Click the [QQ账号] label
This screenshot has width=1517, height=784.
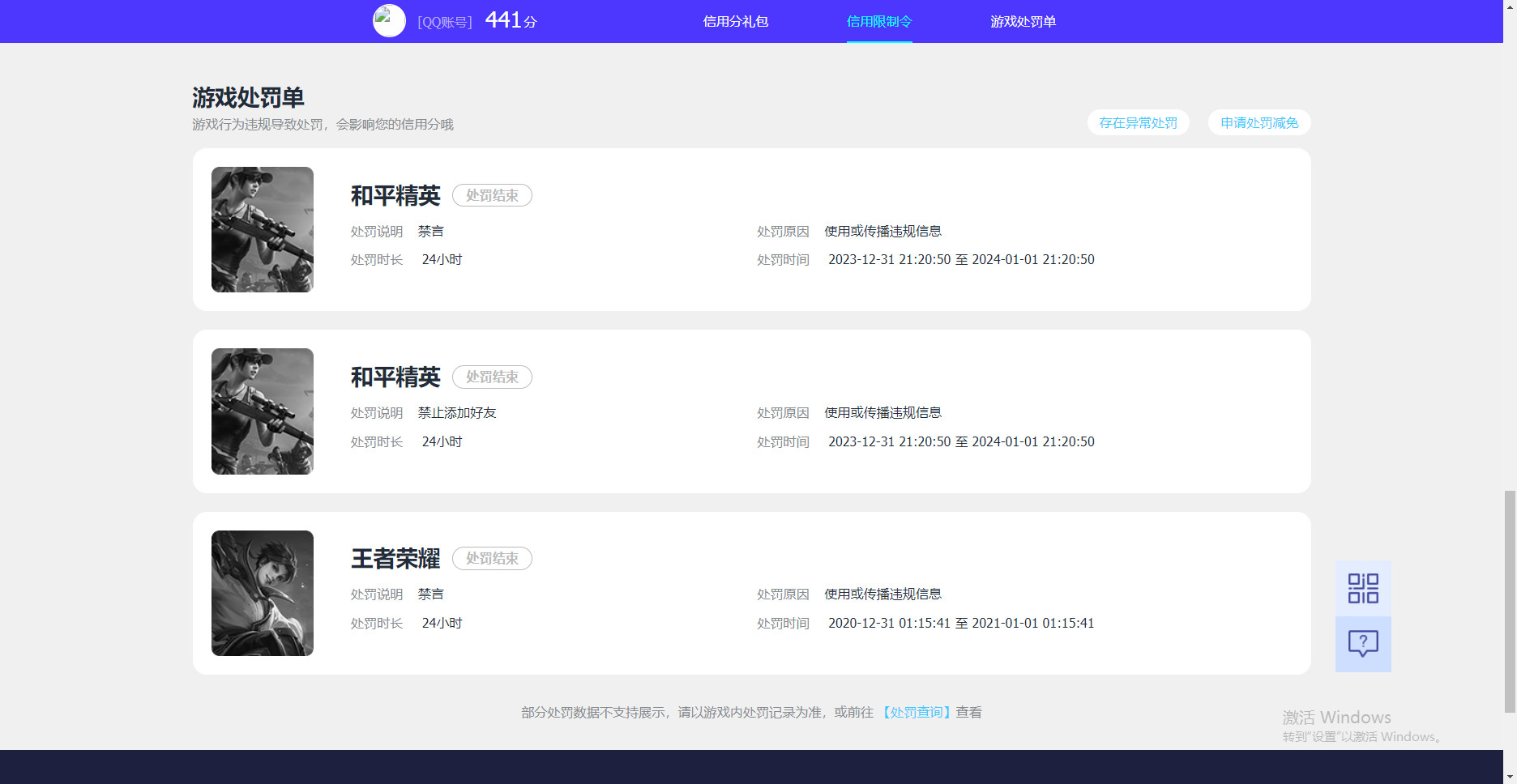coord(445,22)
